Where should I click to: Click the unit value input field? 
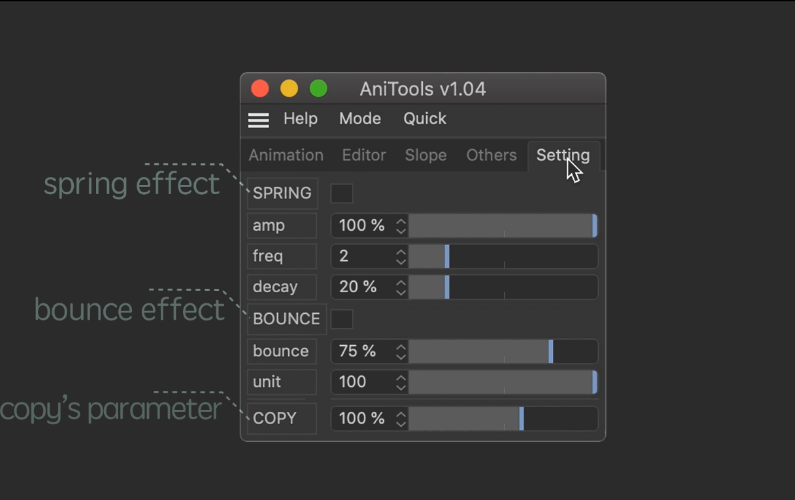[x=363, y=382]
